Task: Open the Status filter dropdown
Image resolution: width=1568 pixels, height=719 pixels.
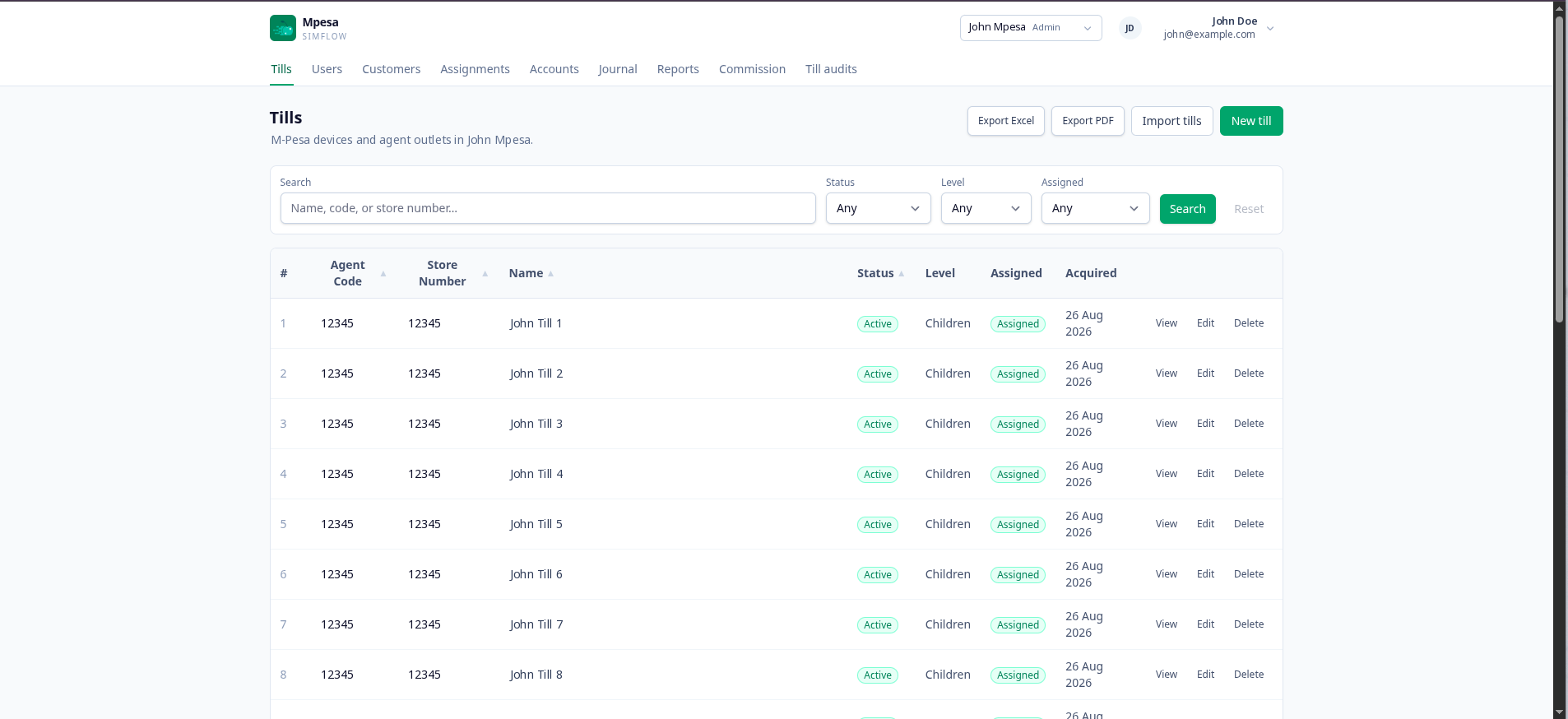Action: 879,208
